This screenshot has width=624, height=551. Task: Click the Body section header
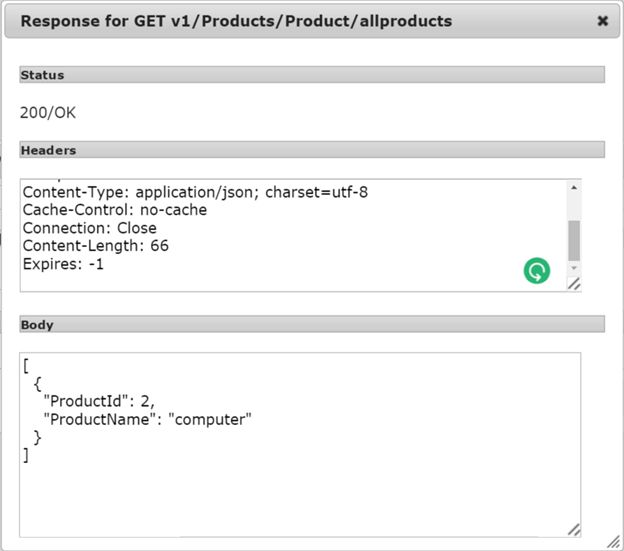tap(312, 325)
